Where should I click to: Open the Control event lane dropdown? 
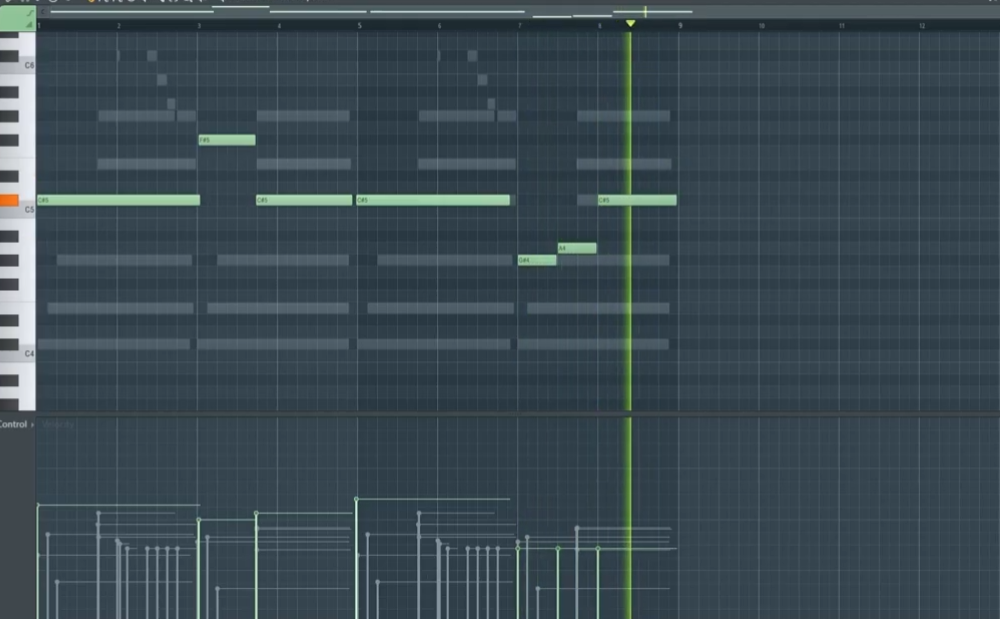coord(17,425)
